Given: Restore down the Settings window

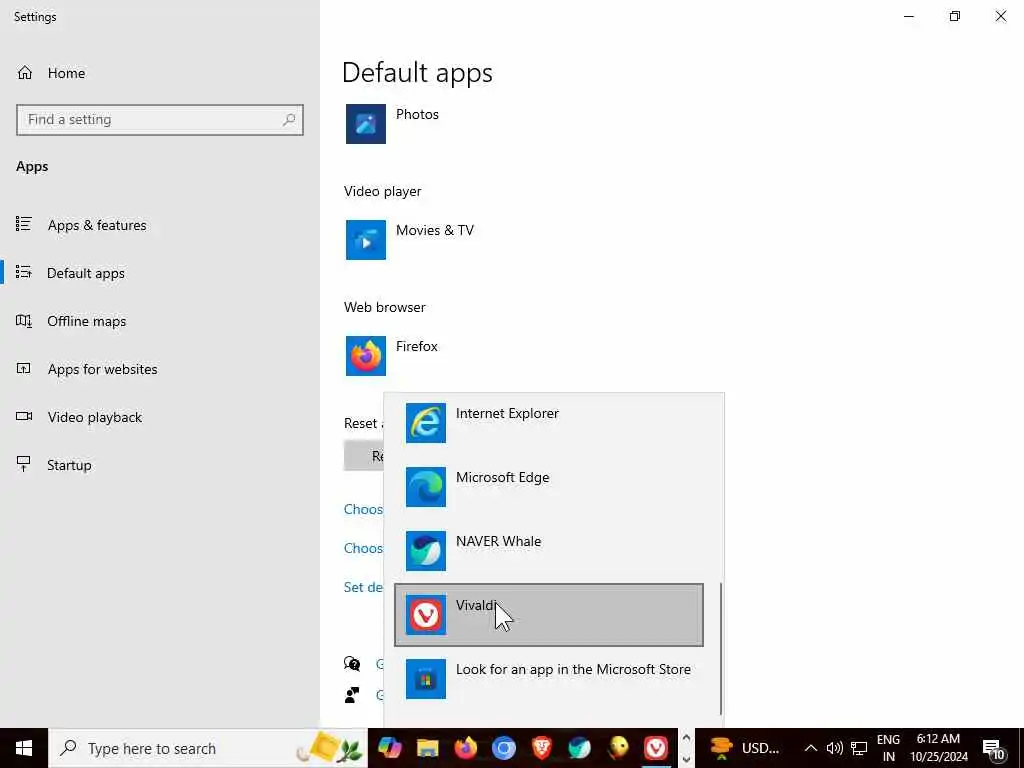Looking at the screenshot, I should pyautogui.click(x=955, y=16).
